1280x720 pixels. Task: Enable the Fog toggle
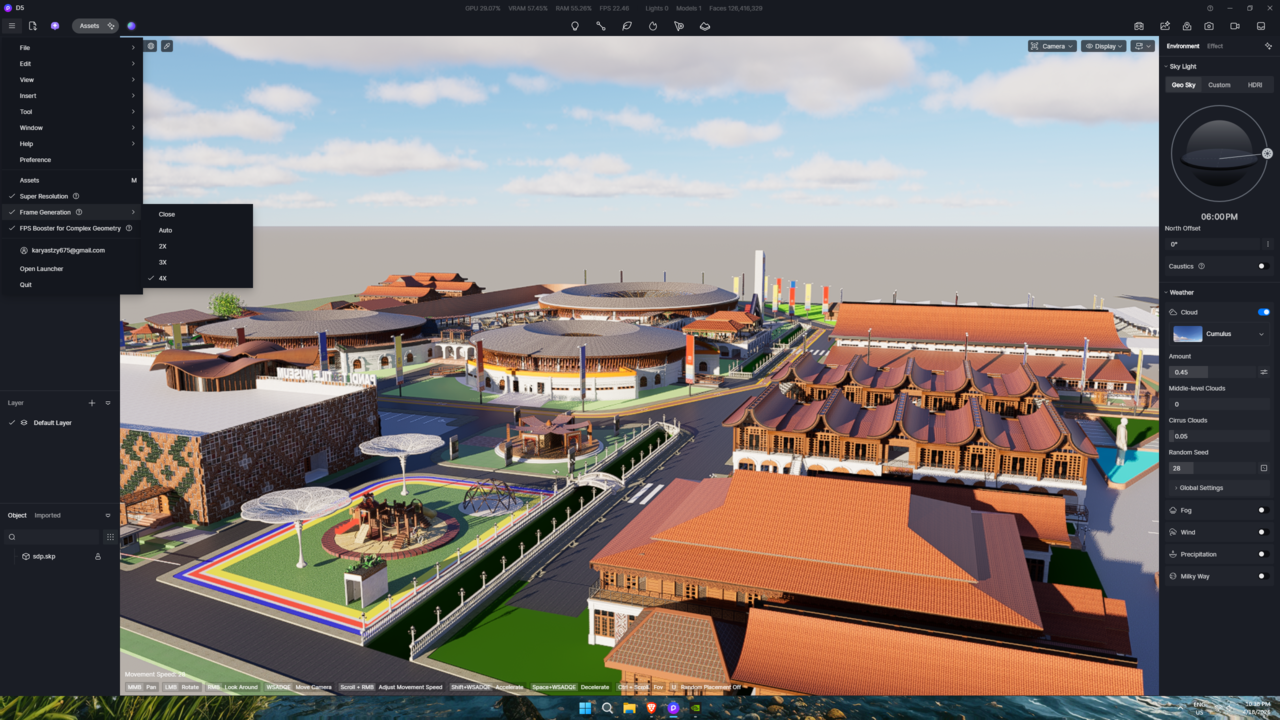click(x=1263, y=510)
